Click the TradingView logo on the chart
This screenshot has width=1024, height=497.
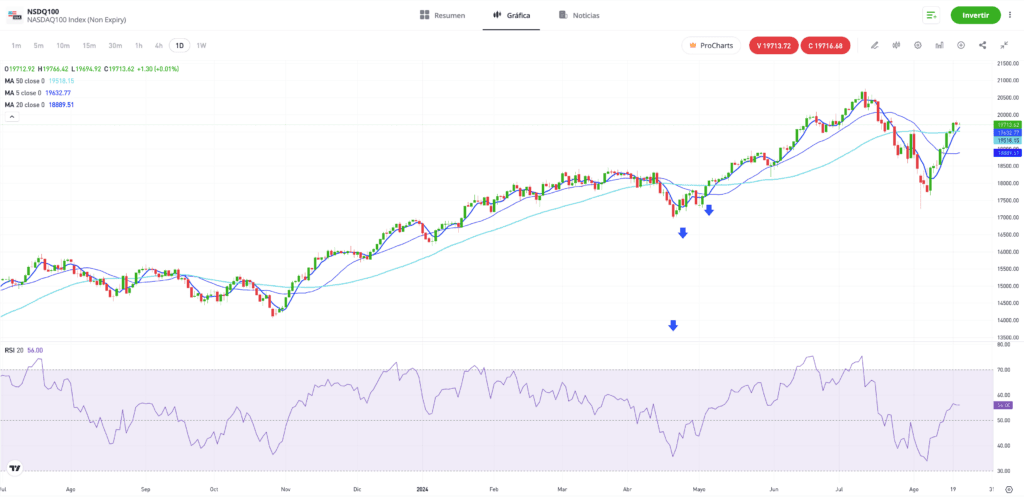(14, 468)
